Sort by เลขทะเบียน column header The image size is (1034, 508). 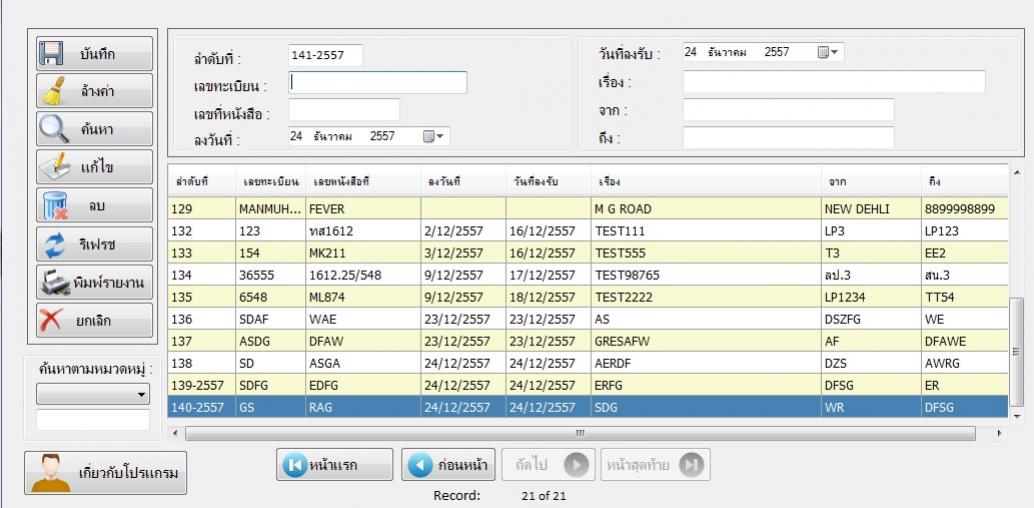270,181
